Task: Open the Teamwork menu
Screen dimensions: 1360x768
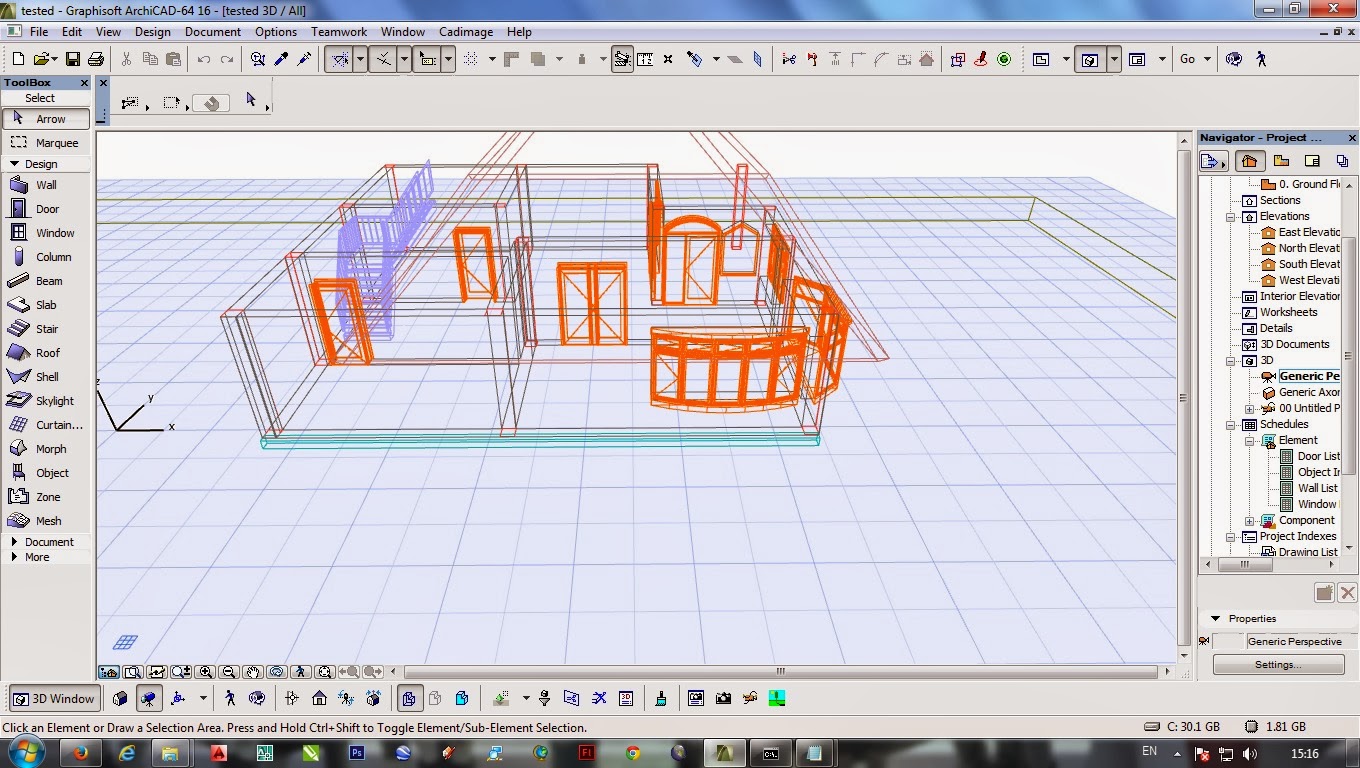Action: click(x=339, y=32)
